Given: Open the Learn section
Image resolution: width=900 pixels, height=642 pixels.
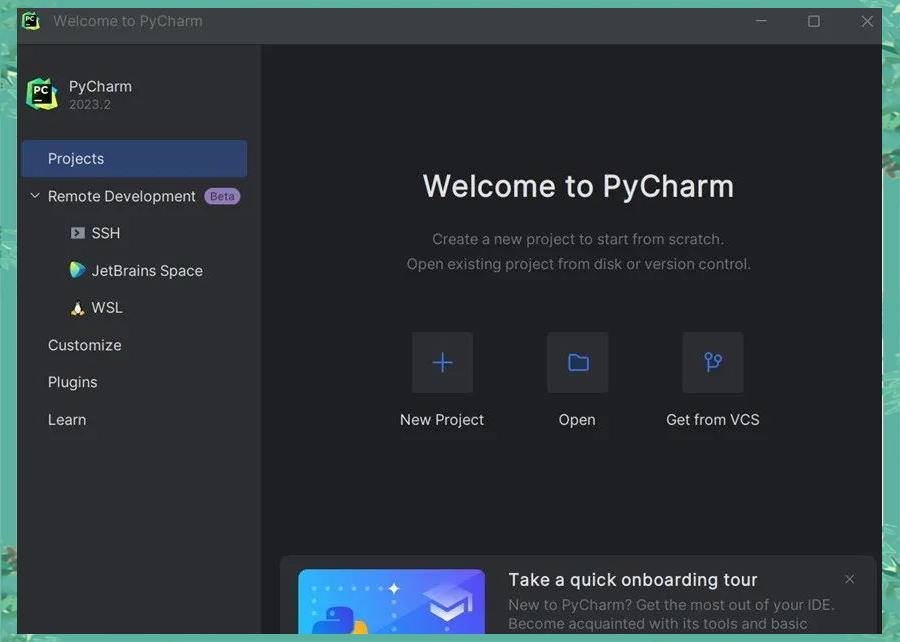Looking at the screenshot, I should click(x=67, y=419).
